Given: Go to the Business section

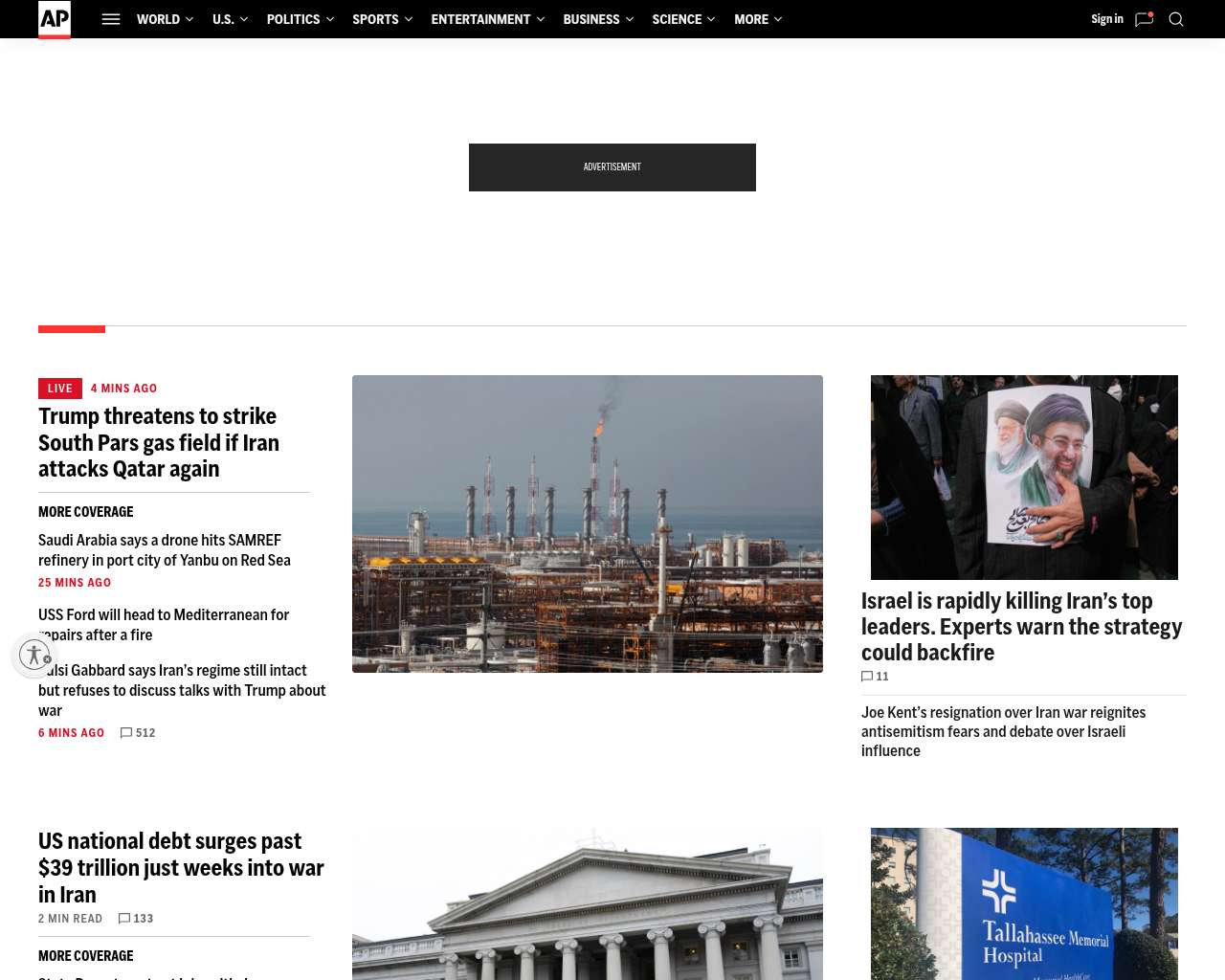Looking at the screenshot, I should [591, 19].
